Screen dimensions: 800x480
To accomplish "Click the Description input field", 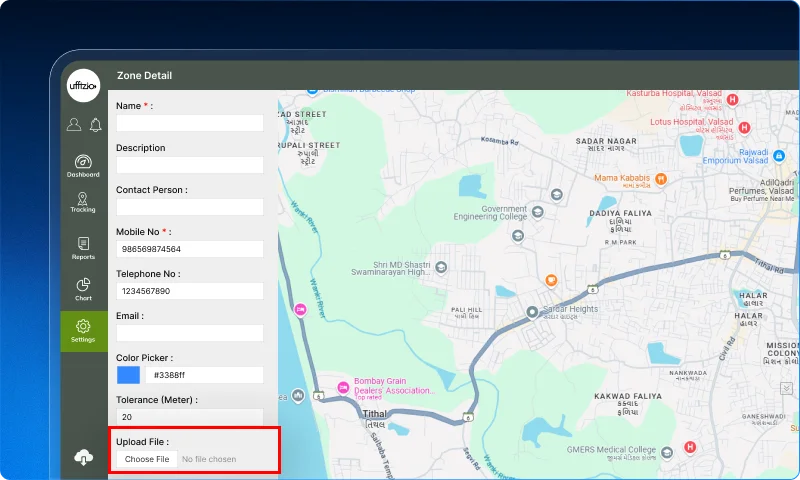I will (190, 165).
